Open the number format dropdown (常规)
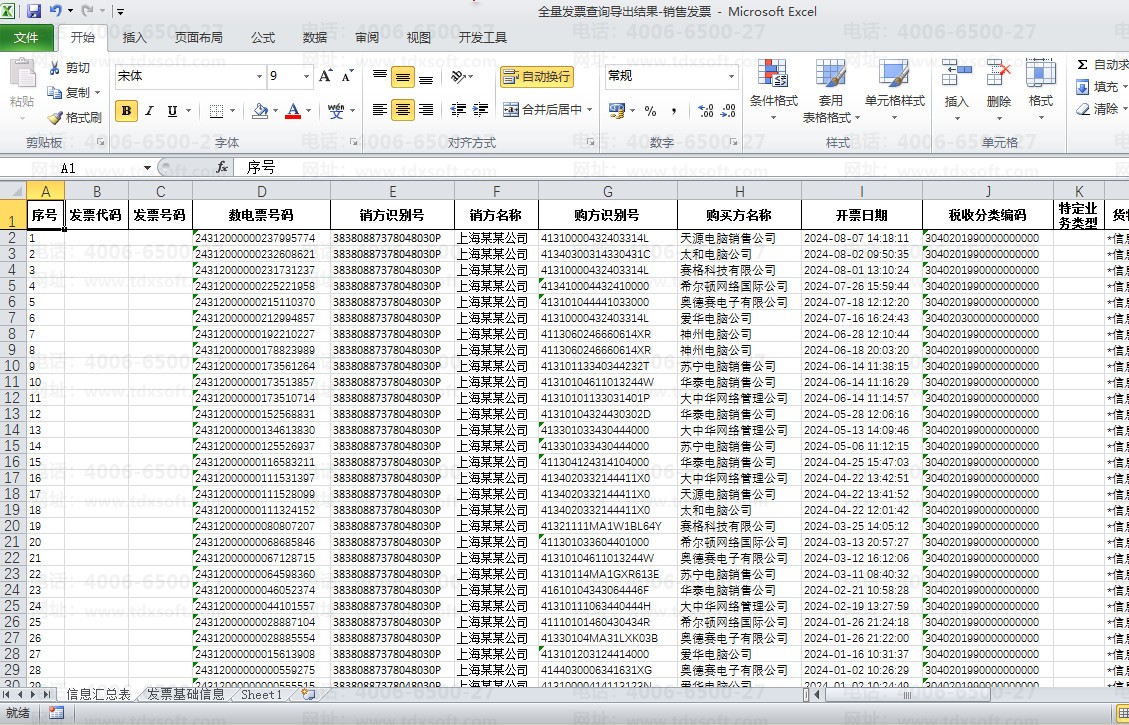1129x725 pixels. click(731, 76)
